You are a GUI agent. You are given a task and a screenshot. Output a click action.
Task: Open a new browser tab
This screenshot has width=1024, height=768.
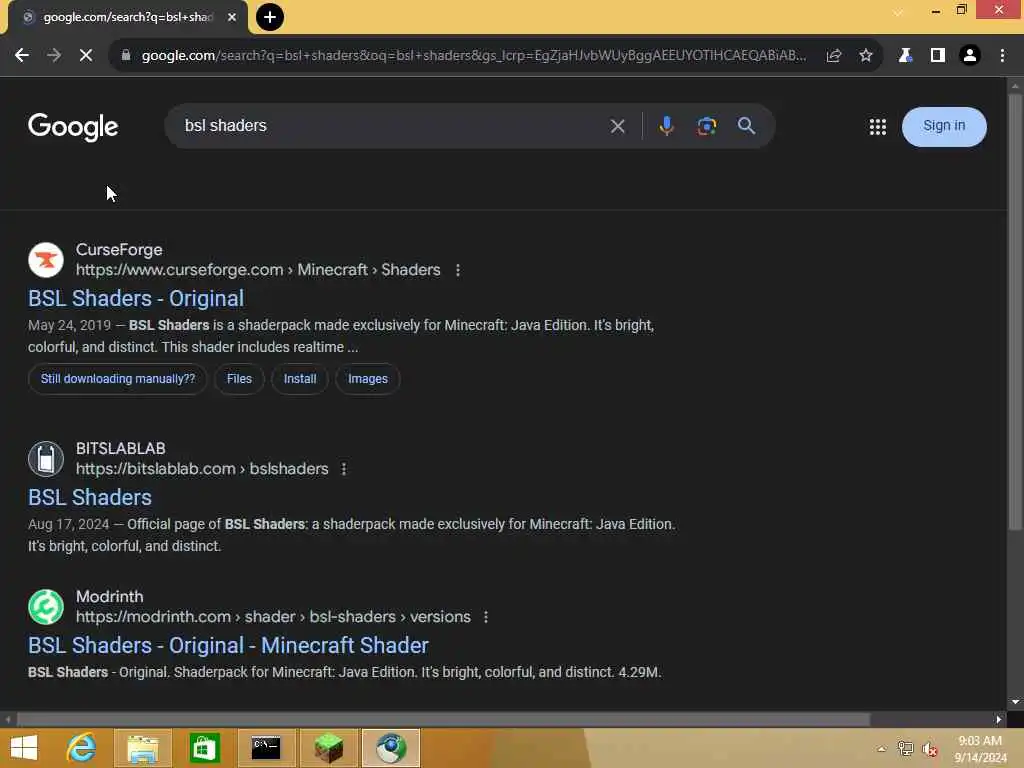click(270, 17)
